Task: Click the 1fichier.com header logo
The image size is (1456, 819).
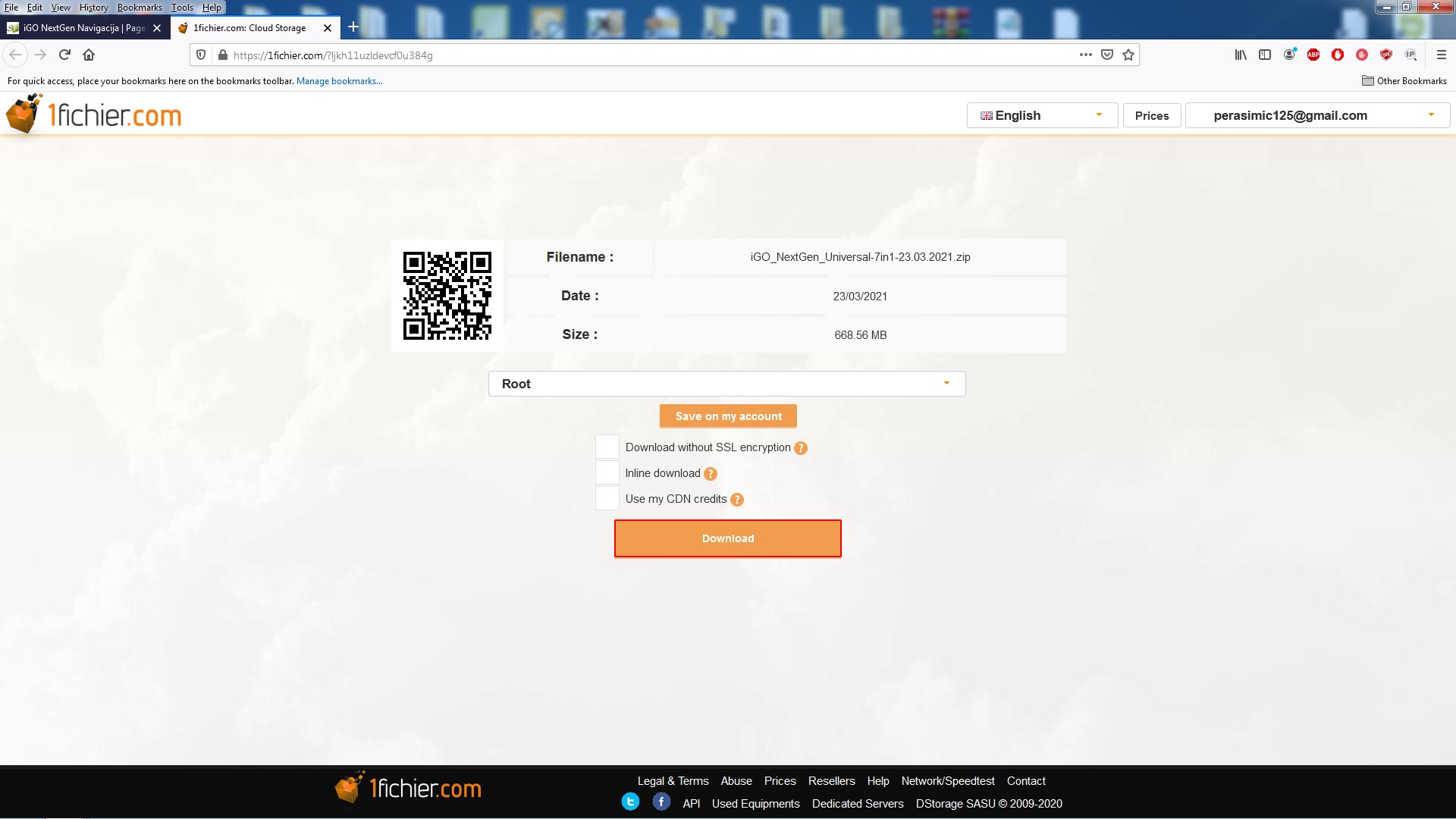Action: [x=94, y=115]
